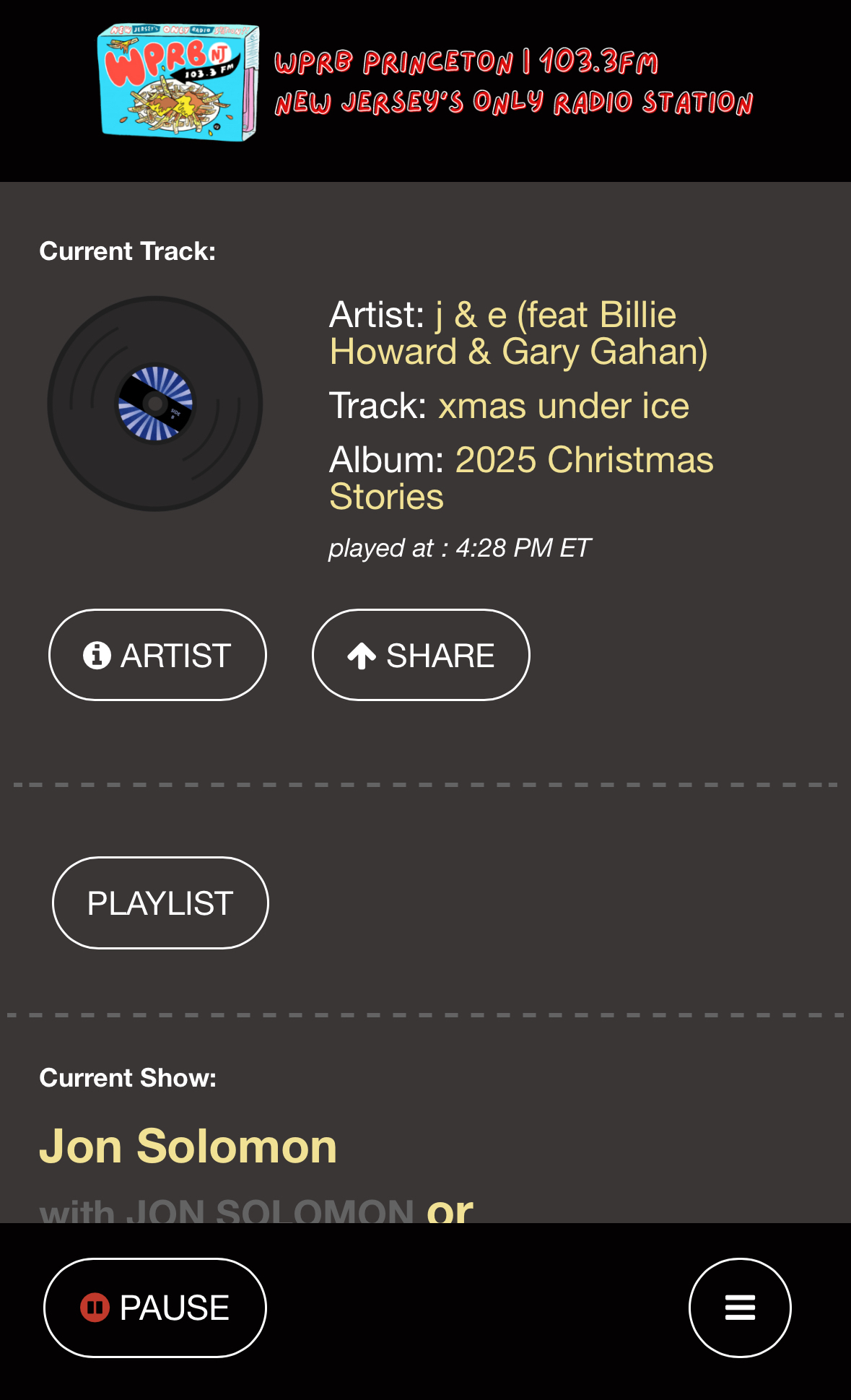This screenshot has width=851, height=1400.
Task: Open artist link j & e feat Billie Howard
Action: (518, 334)
